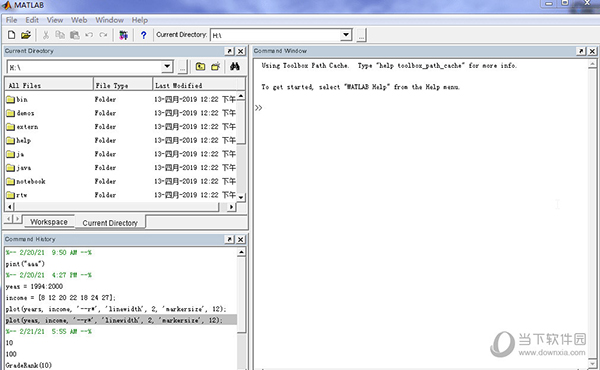This screenshot has width=600, height=370.
Task: Open help with the question mark icon
Action: [143, 35]
